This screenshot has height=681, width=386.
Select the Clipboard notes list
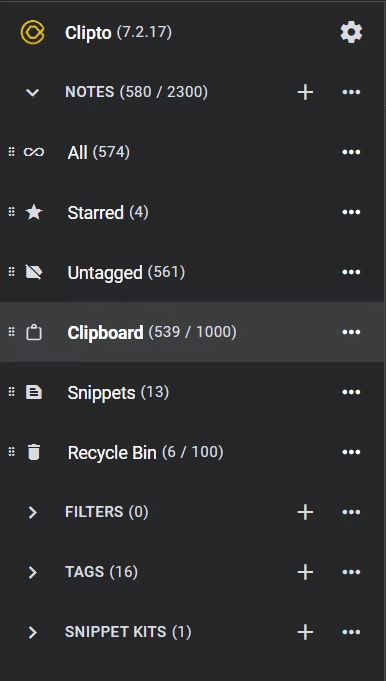192,332
